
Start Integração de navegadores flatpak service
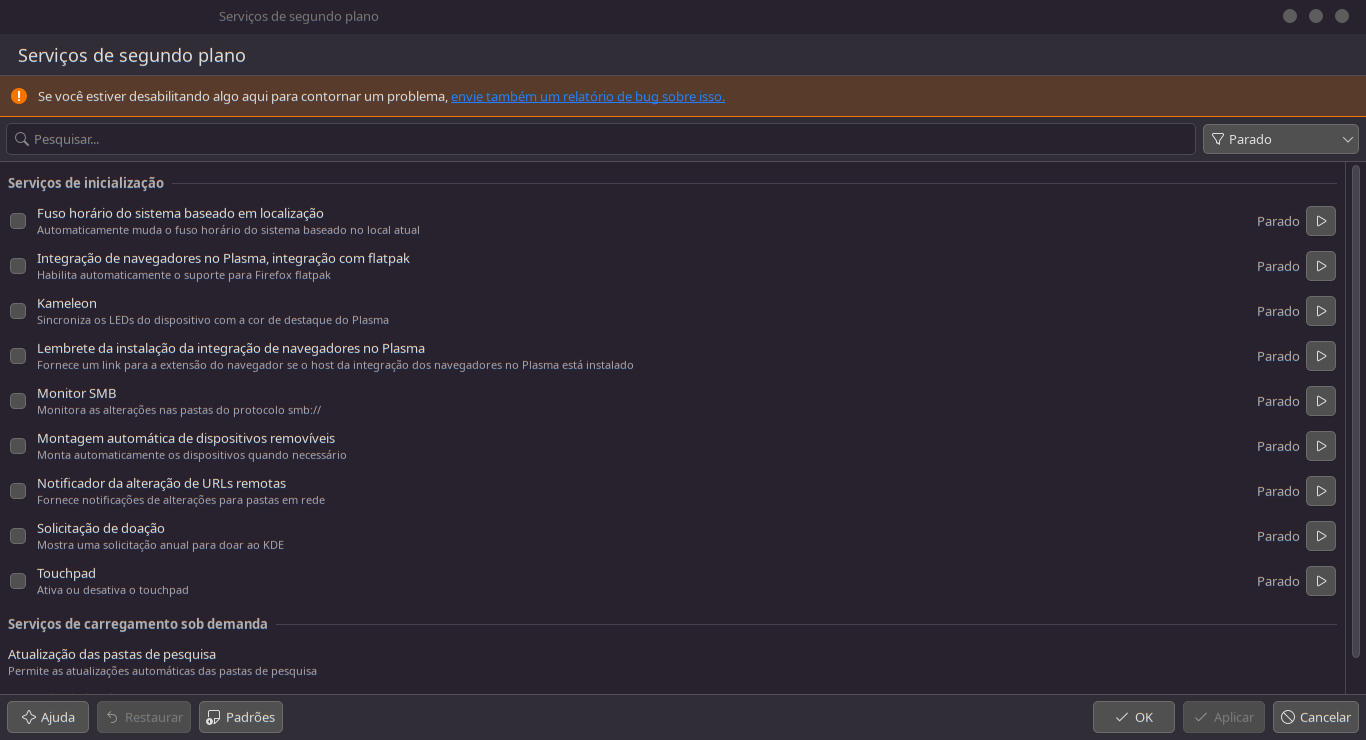pyautogui.click(x=1321, y=266)
